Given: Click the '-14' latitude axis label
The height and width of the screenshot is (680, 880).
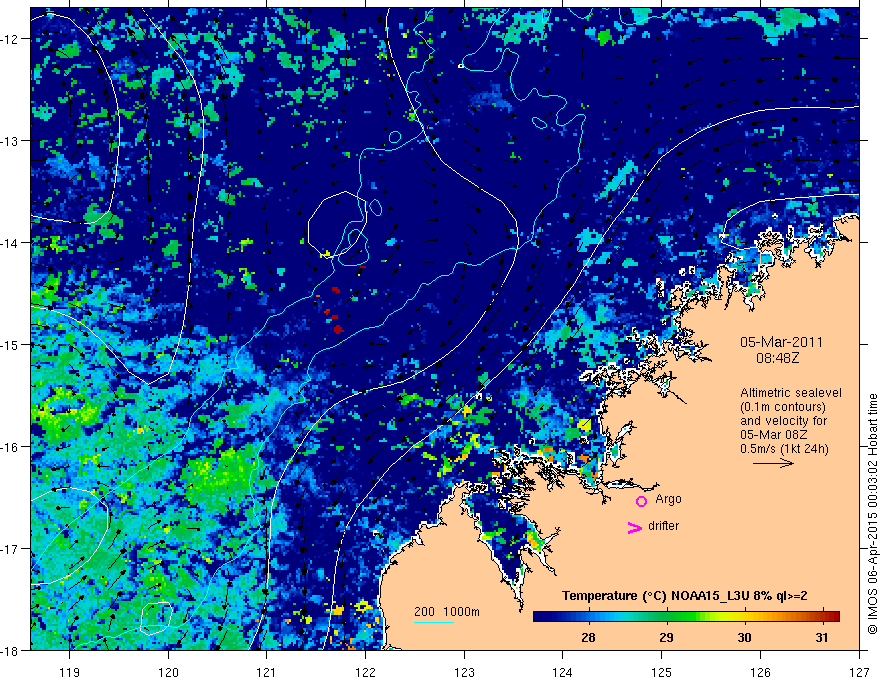Looking at the screenshot, I should [11, 243].
